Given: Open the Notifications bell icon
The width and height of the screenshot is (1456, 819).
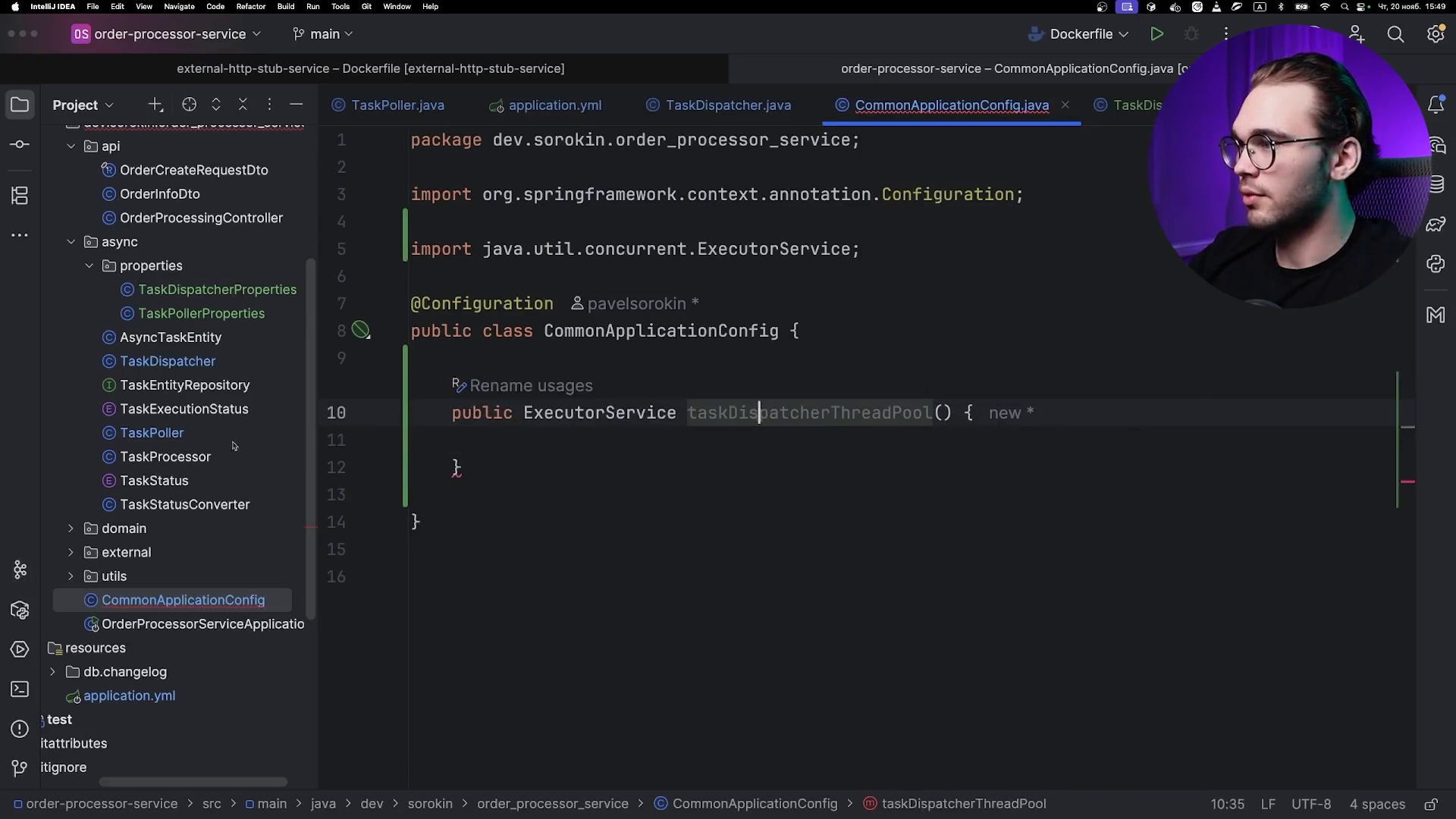Looking at the screenshot, I should [1436, 105].
